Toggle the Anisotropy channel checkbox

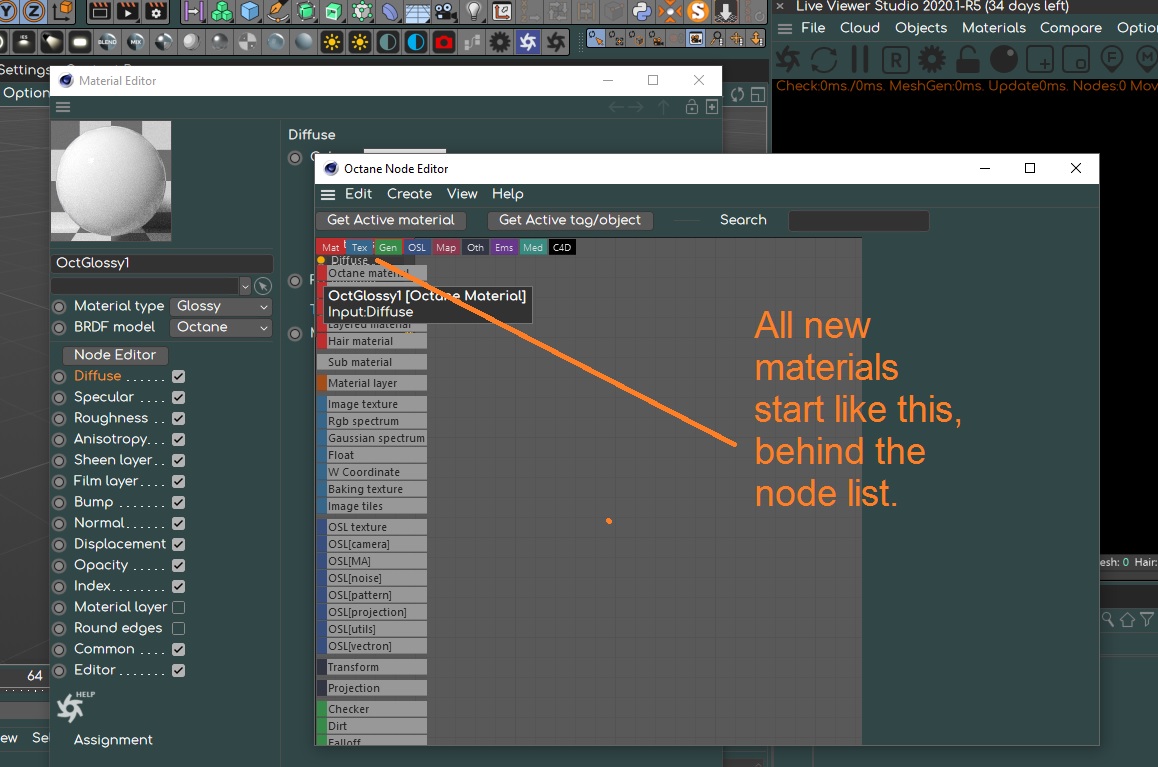point(178,439)
